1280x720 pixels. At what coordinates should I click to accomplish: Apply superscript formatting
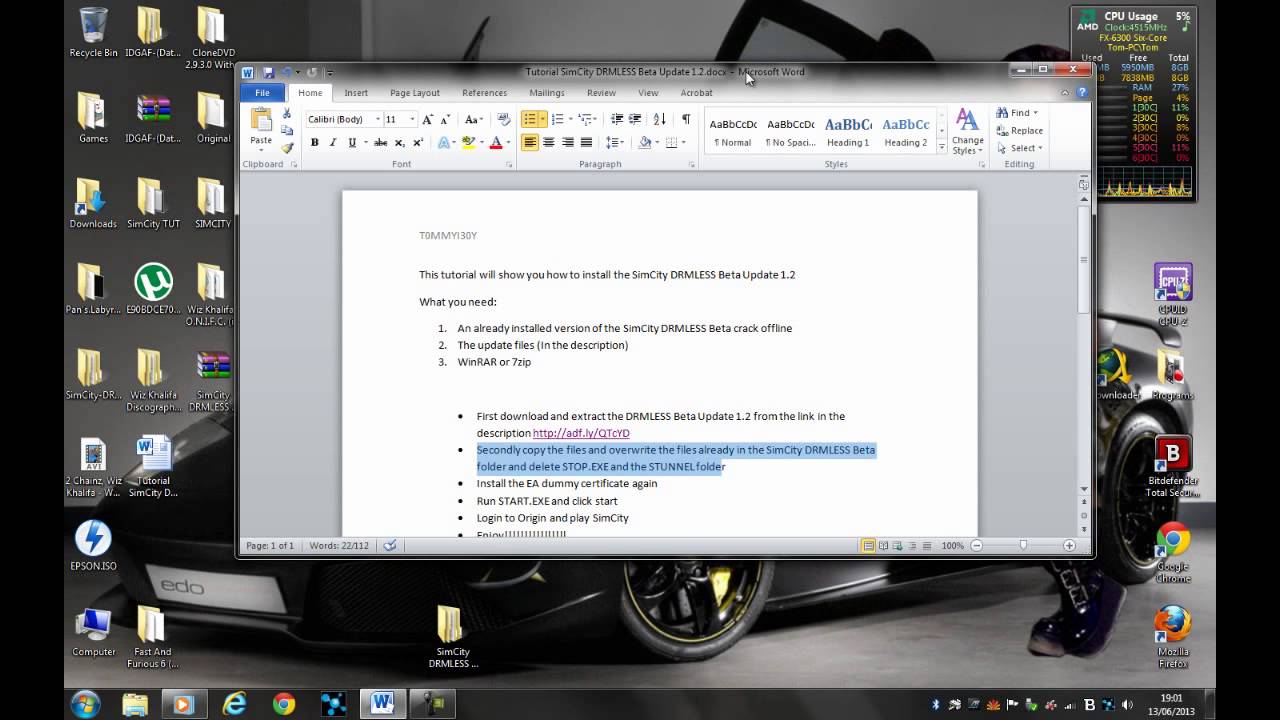point(418,143)
